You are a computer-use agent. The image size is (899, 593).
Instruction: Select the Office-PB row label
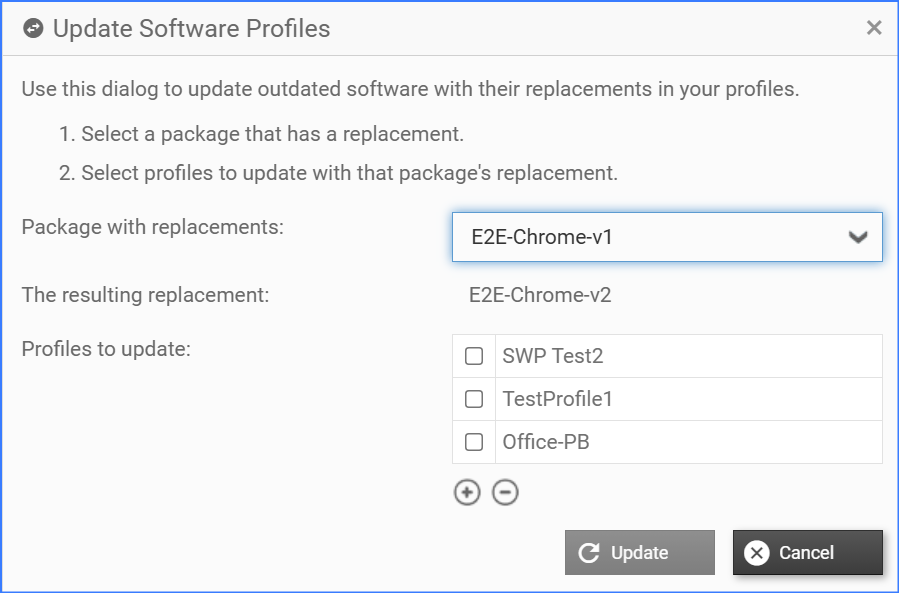pyautogui.click(x=546, y=442)
